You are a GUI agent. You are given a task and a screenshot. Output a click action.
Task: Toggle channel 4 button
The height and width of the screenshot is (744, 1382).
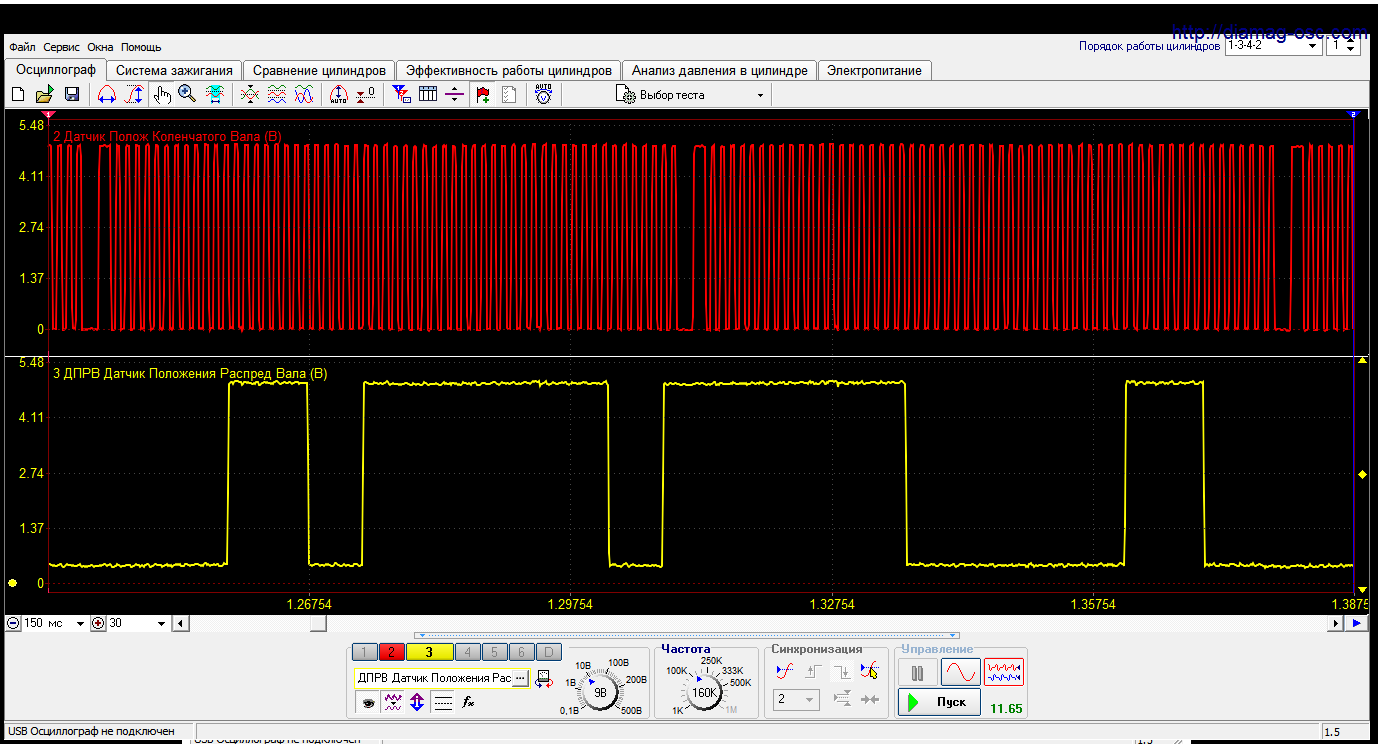468,652
